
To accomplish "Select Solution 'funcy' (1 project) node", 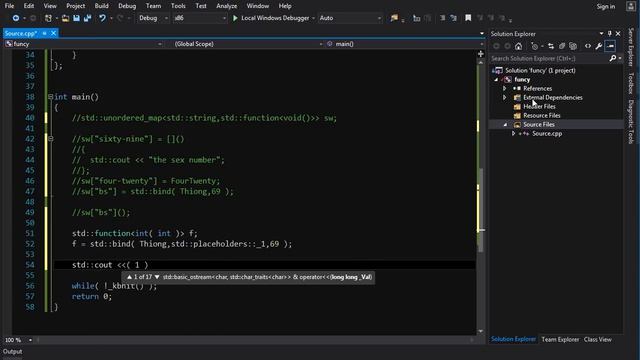I will pos(540,70).
